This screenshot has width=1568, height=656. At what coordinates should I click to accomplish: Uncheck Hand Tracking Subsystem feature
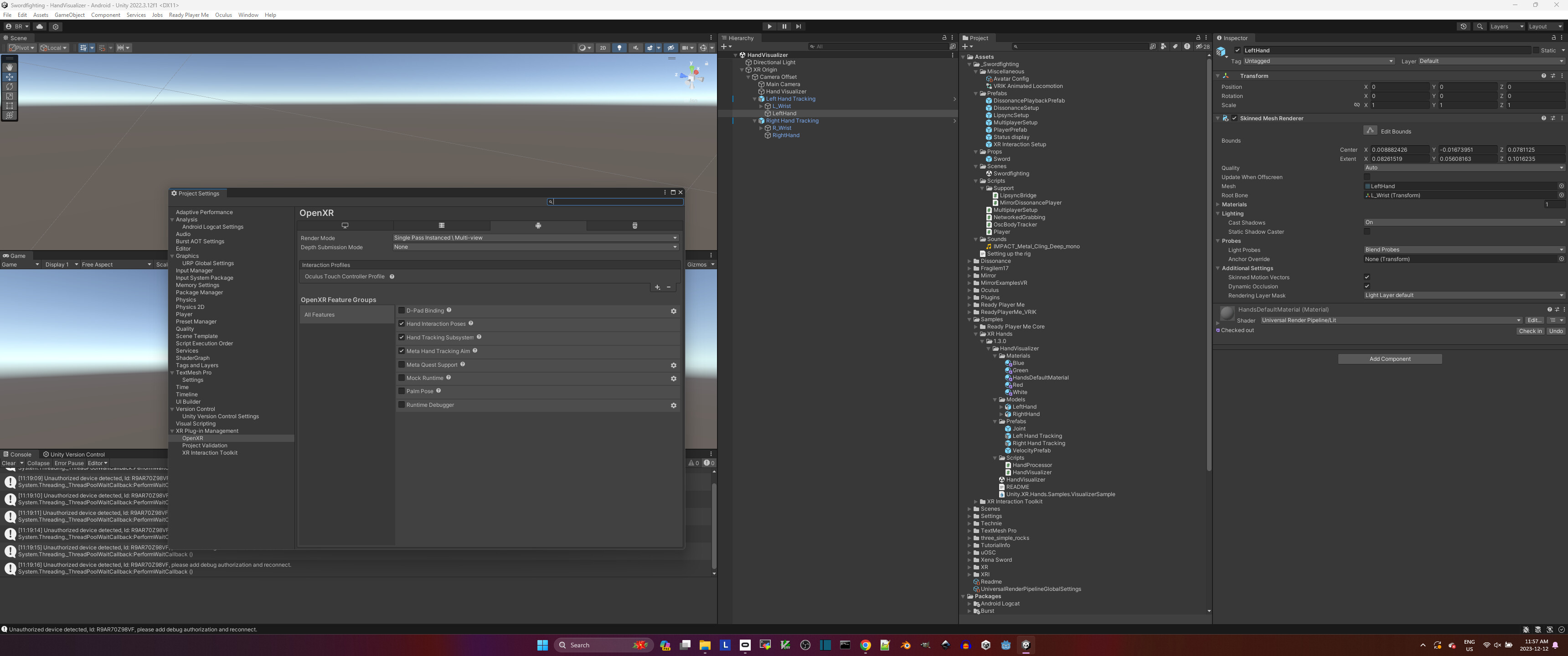click(402, 337)
